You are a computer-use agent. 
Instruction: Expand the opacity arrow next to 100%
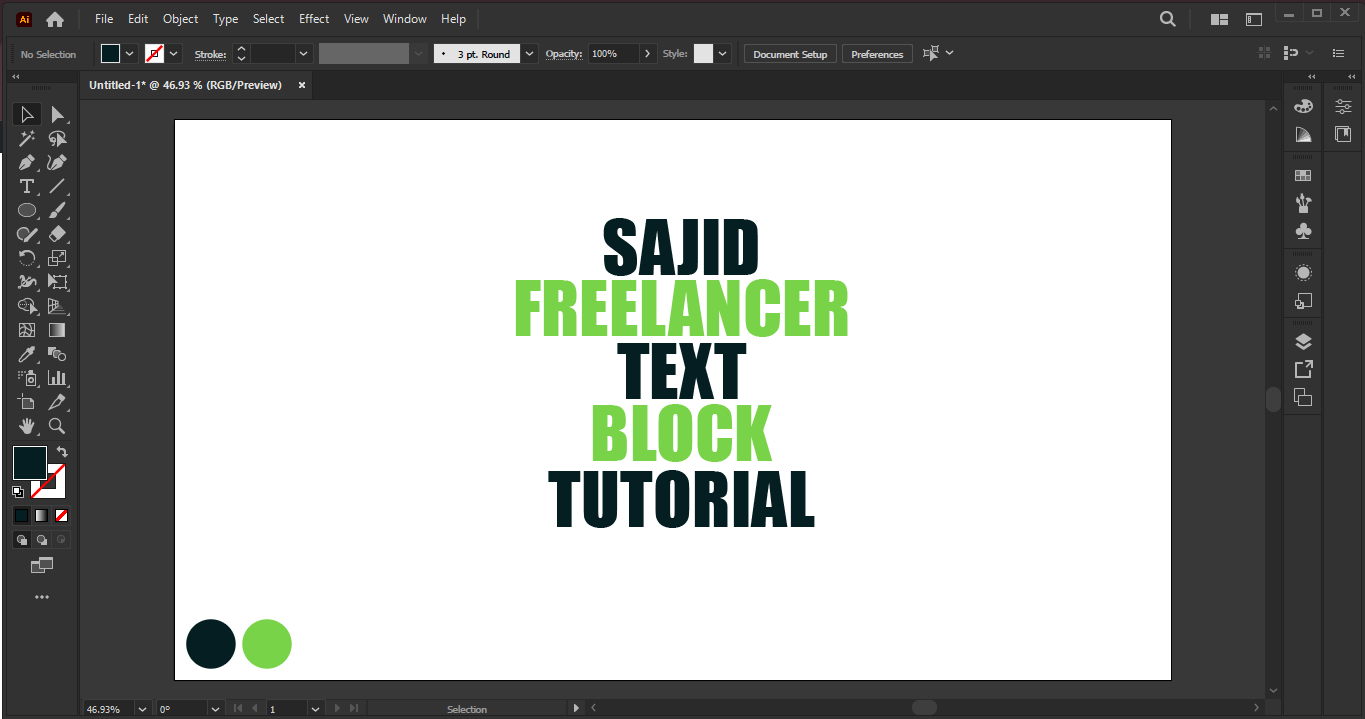[648, 54]
